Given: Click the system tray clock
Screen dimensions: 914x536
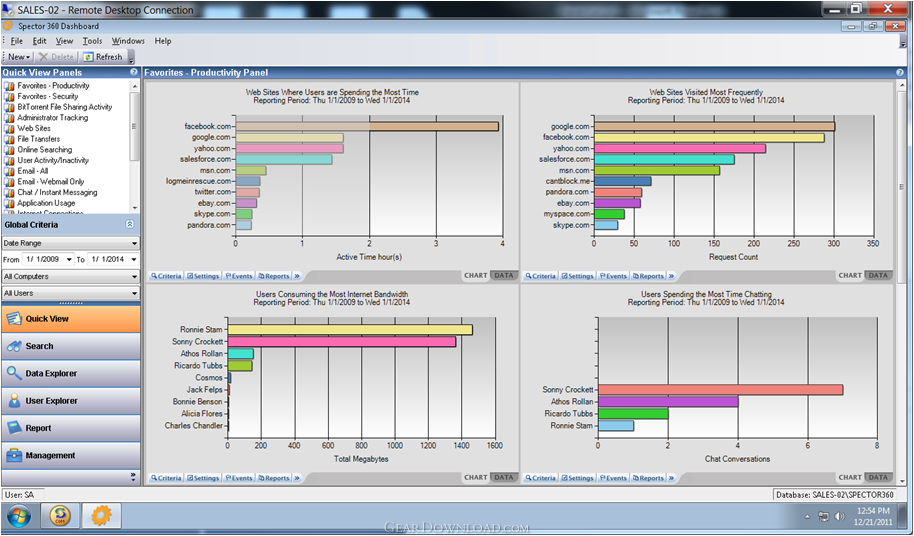Looking at the screenshot, I should (x=873, y=516).
